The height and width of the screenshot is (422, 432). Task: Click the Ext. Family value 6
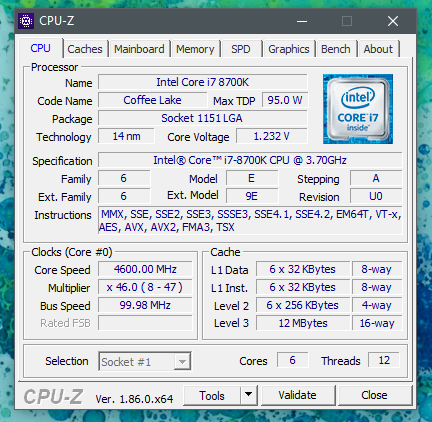point(124,196)
